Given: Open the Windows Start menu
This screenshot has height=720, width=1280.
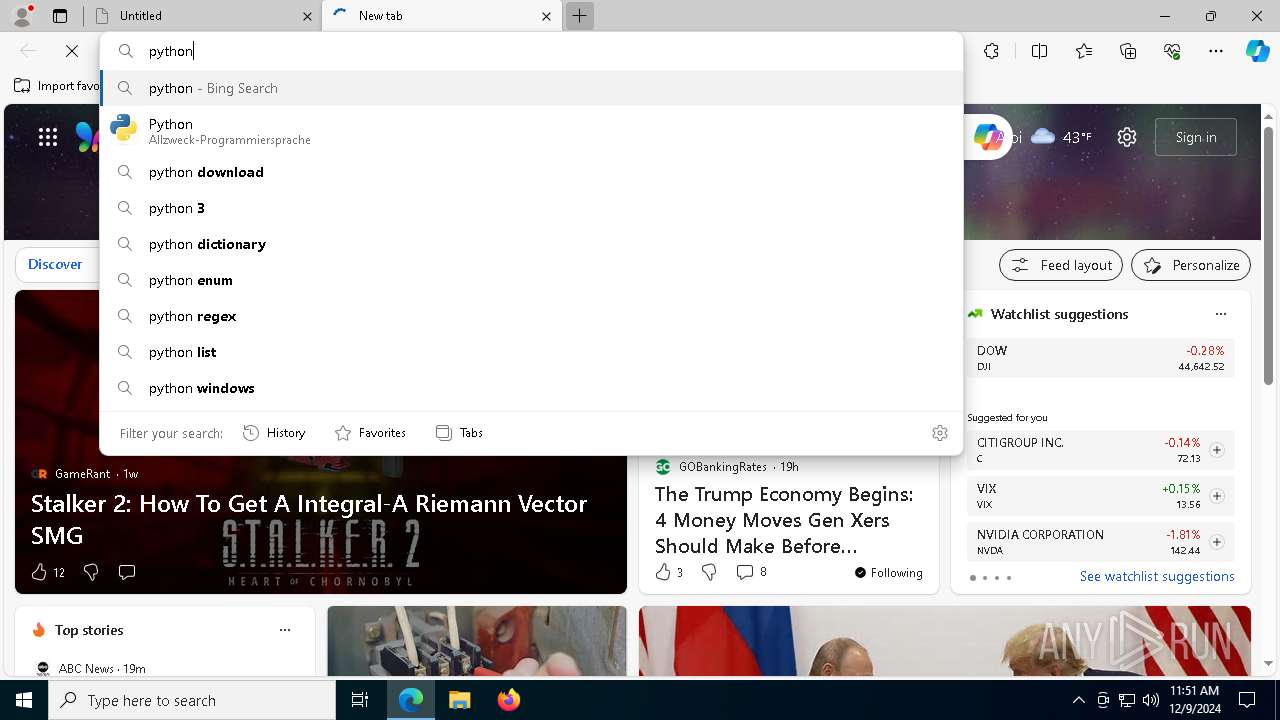Looking at the screenshot, I should pos(24,700).
